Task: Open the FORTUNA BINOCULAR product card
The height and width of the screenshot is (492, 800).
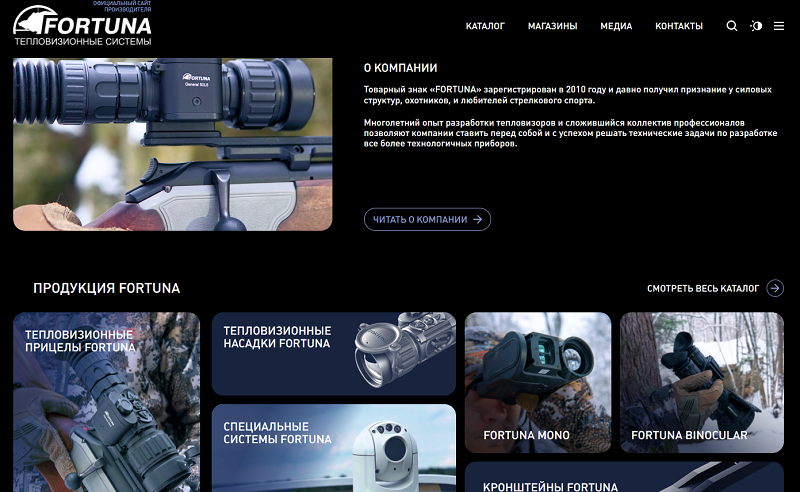Action: click(702, 382)
